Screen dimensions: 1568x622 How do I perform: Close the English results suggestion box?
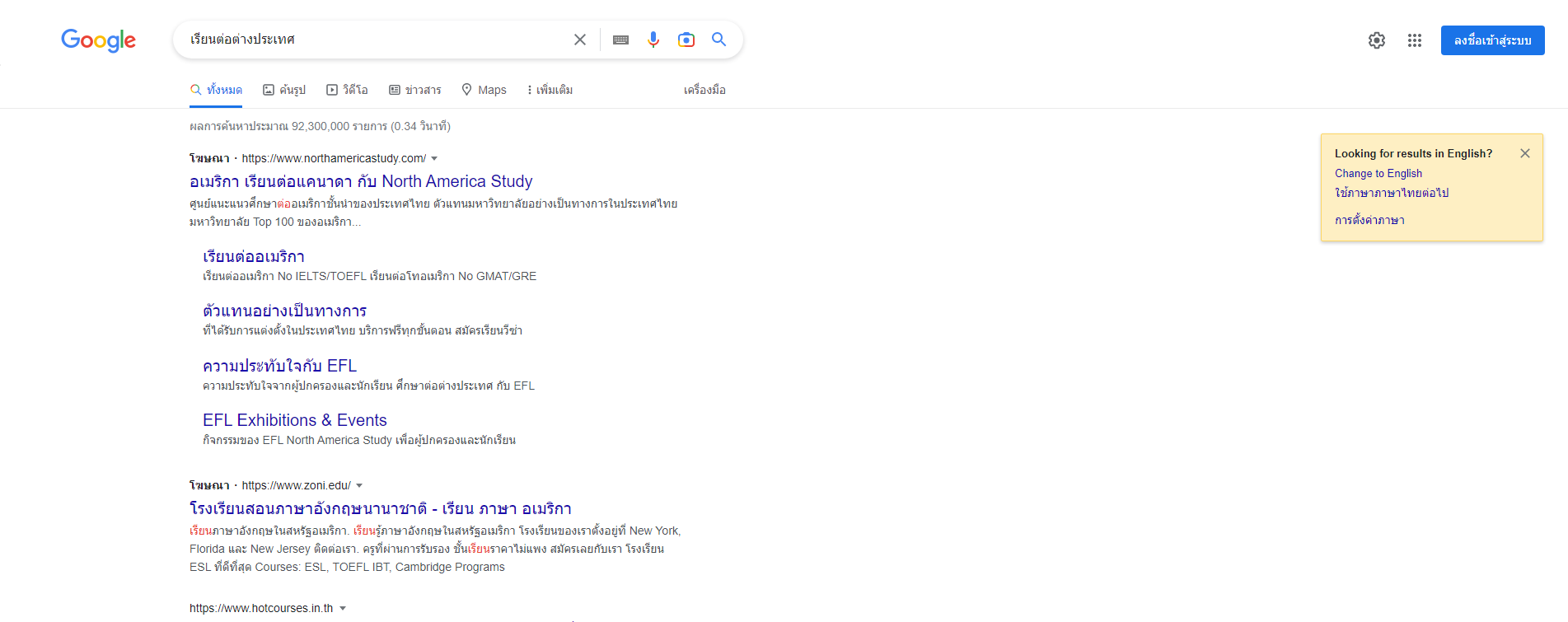[1525, 153]
